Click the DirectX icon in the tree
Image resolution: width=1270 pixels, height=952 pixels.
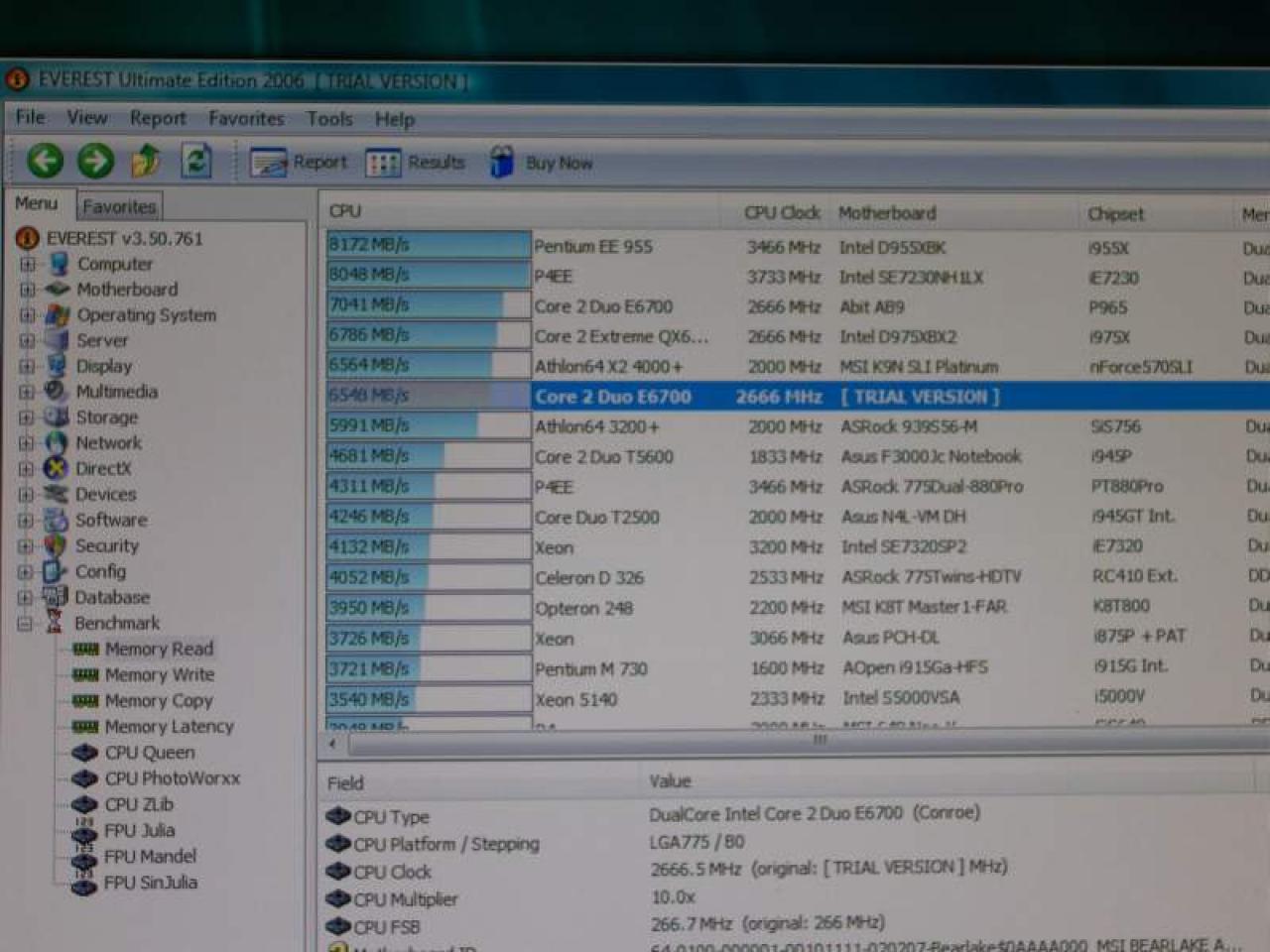pyautogui.click(x=57, y=468)
